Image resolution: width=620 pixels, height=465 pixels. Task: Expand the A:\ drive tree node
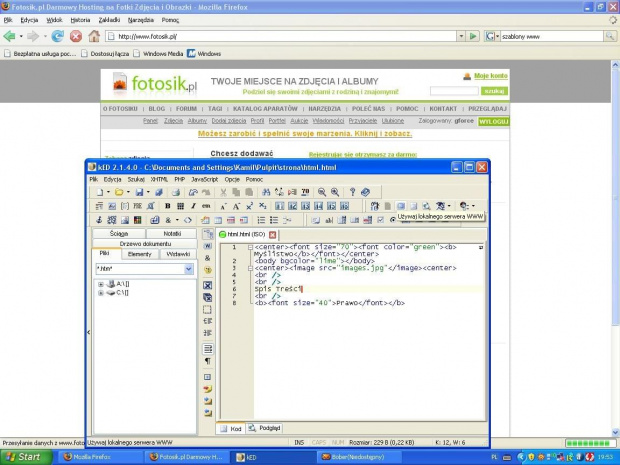point(101,284)
